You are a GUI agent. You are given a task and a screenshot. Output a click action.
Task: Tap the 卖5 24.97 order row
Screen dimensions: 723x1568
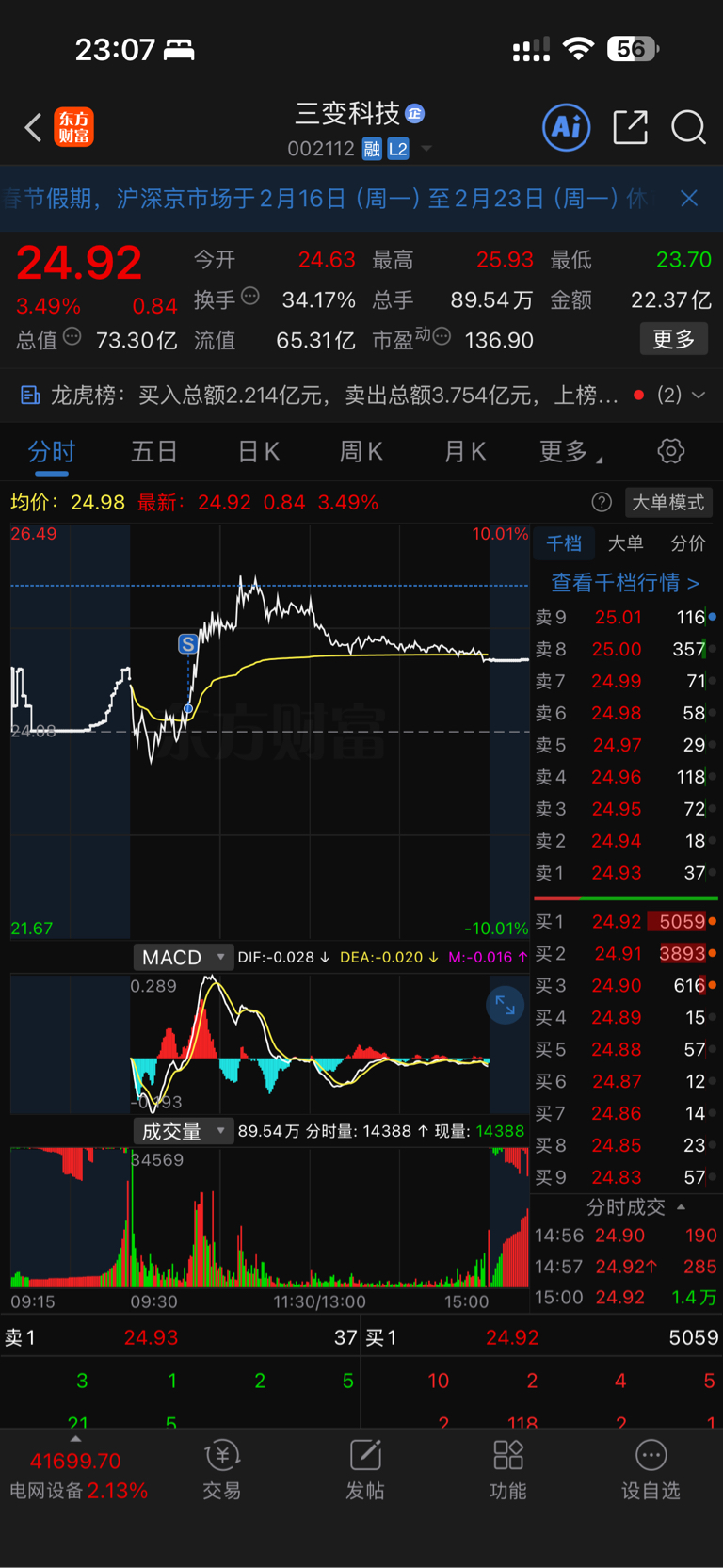tap(626, 745)
